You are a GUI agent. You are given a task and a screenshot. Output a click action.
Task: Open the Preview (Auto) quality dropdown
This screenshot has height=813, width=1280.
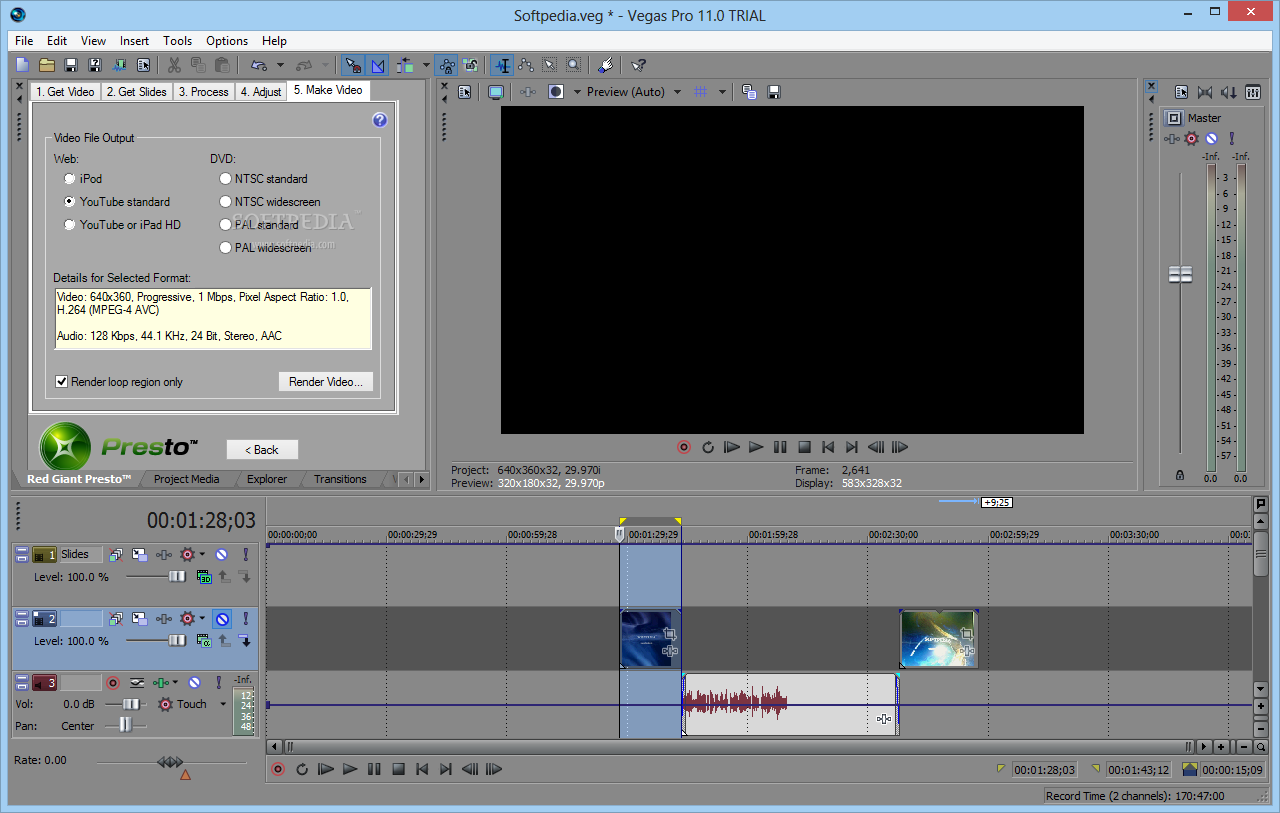pyautogui.click(x=677, y=92)
